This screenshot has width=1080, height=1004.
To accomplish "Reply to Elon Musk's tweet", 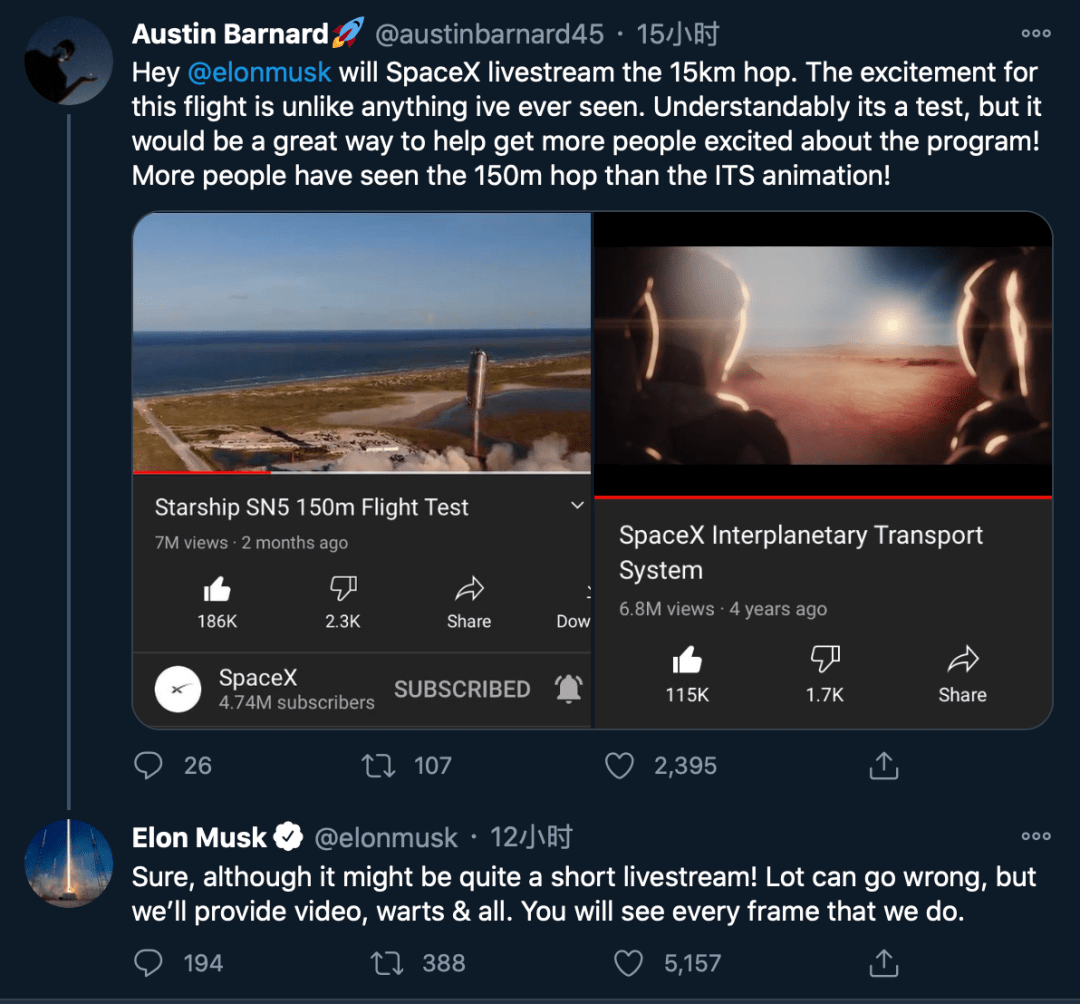I will coord(148,964).
